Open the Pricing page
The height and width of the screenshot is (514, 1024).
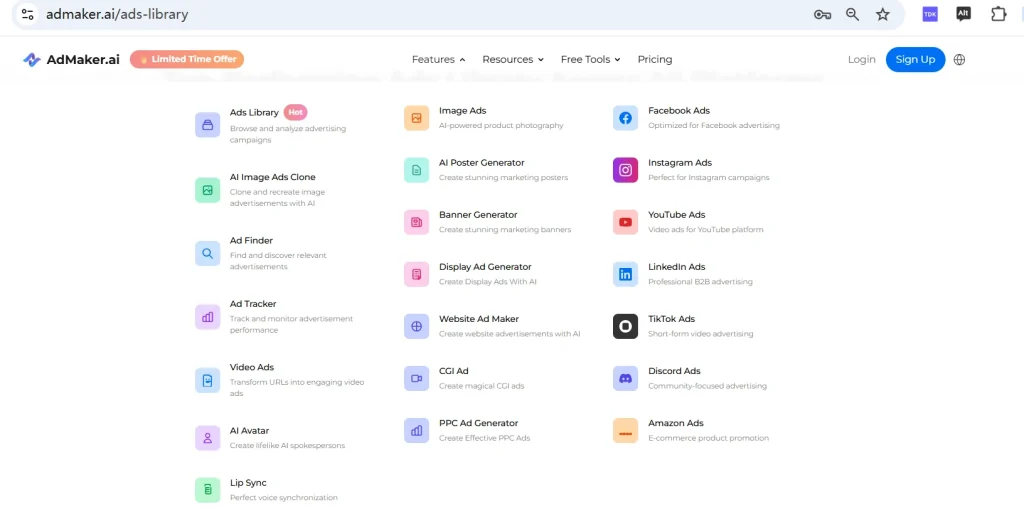(654, 59)
